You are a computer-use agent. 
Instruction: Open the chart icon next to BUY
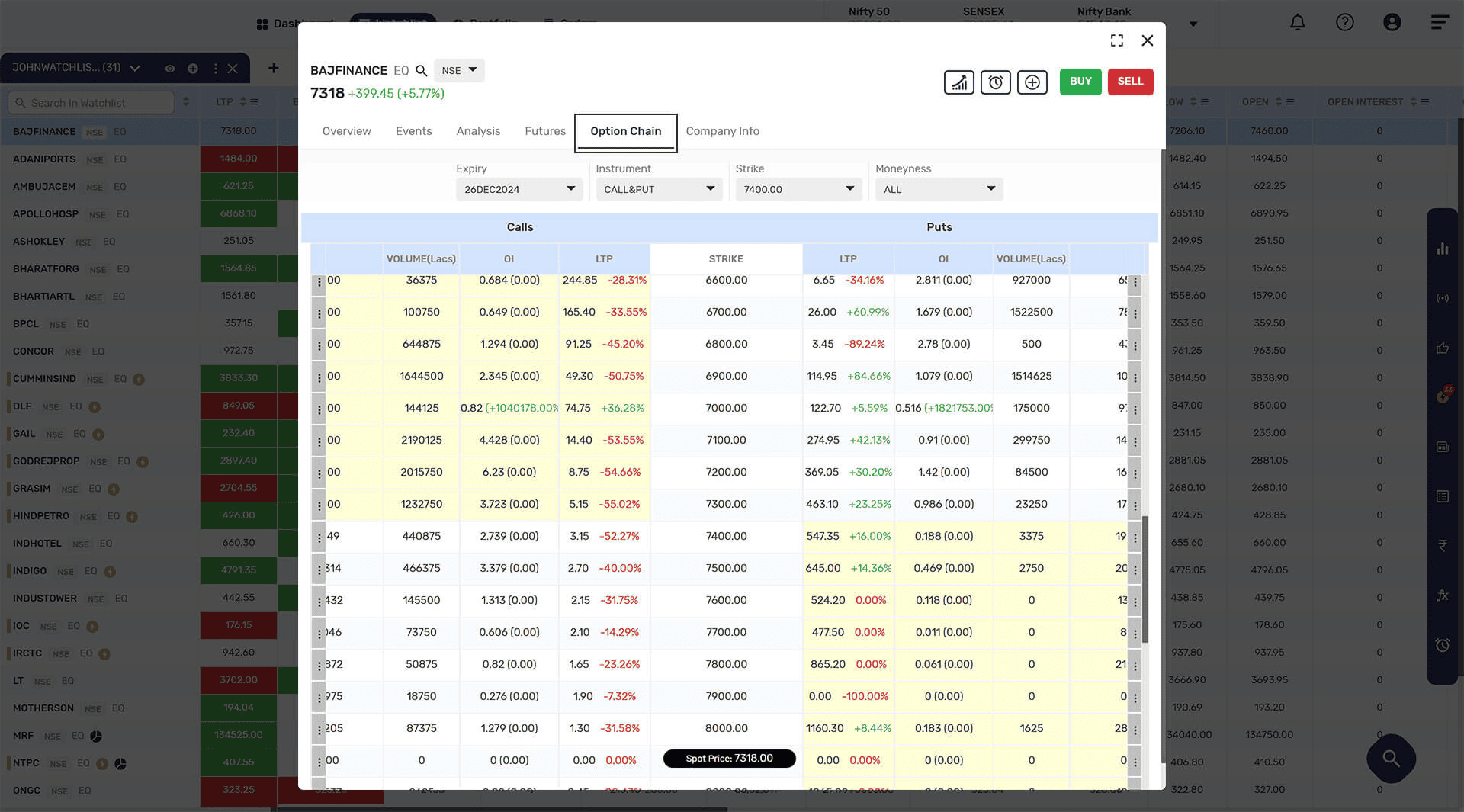point(958,82)
